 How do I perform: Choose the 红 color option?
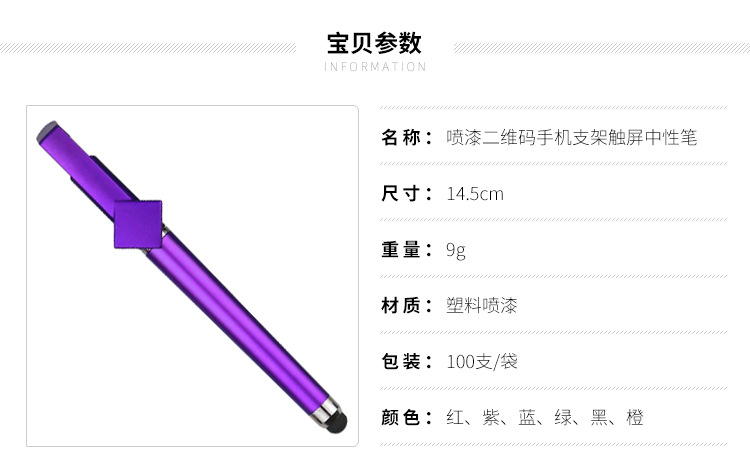(x=455, y=417)
